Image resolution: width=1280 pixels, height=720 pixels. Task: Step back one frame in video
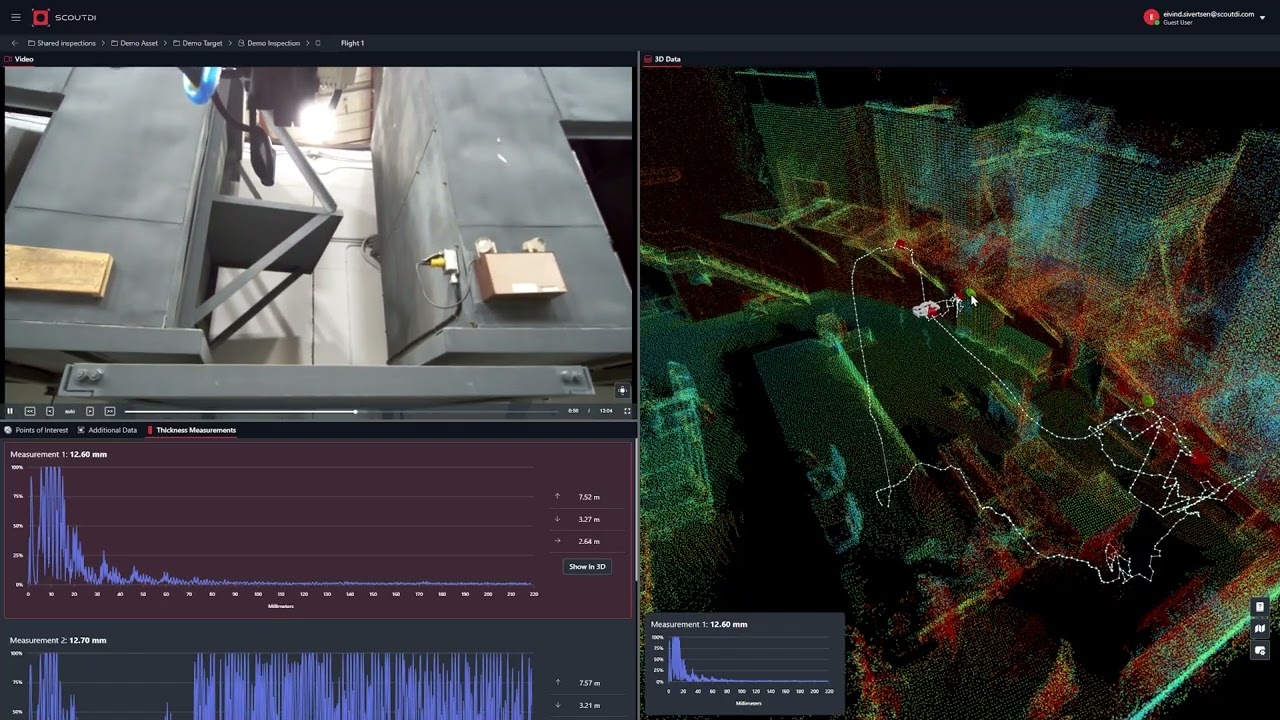[x=50, y=411]
